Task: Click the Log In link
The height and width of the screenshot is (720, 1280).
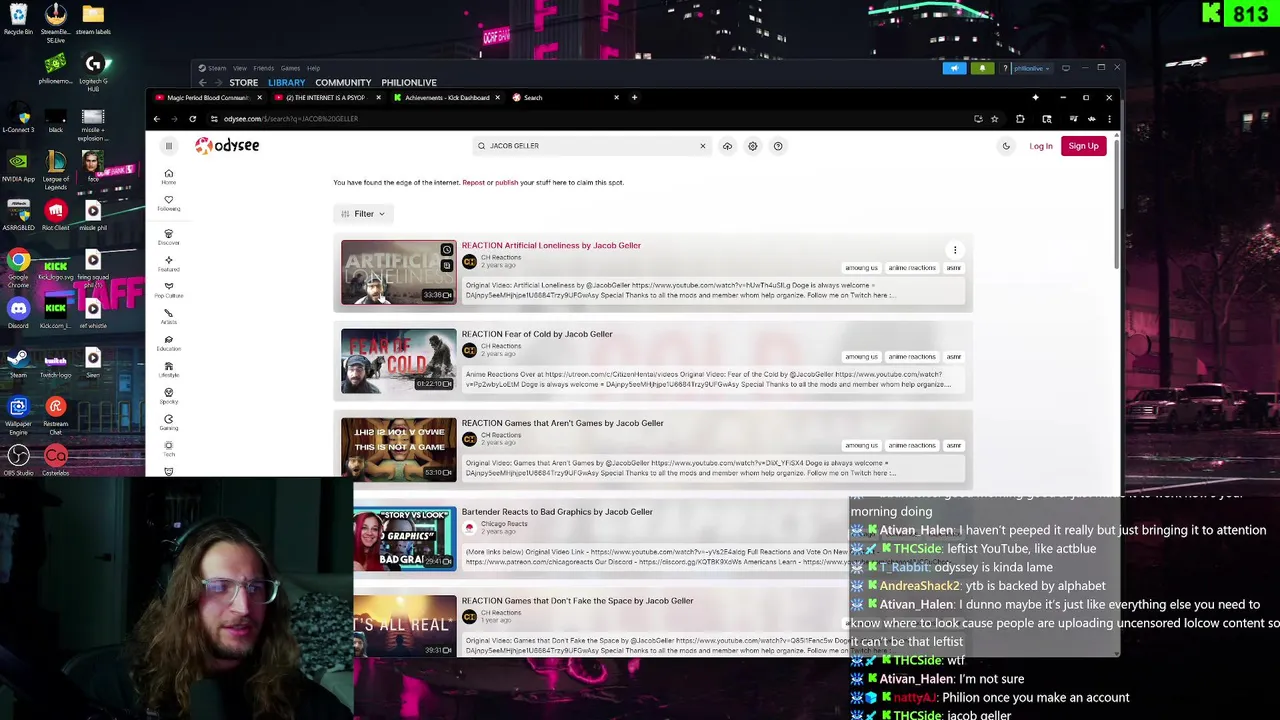Action: pyautogui.click(x=1041, y=146)
